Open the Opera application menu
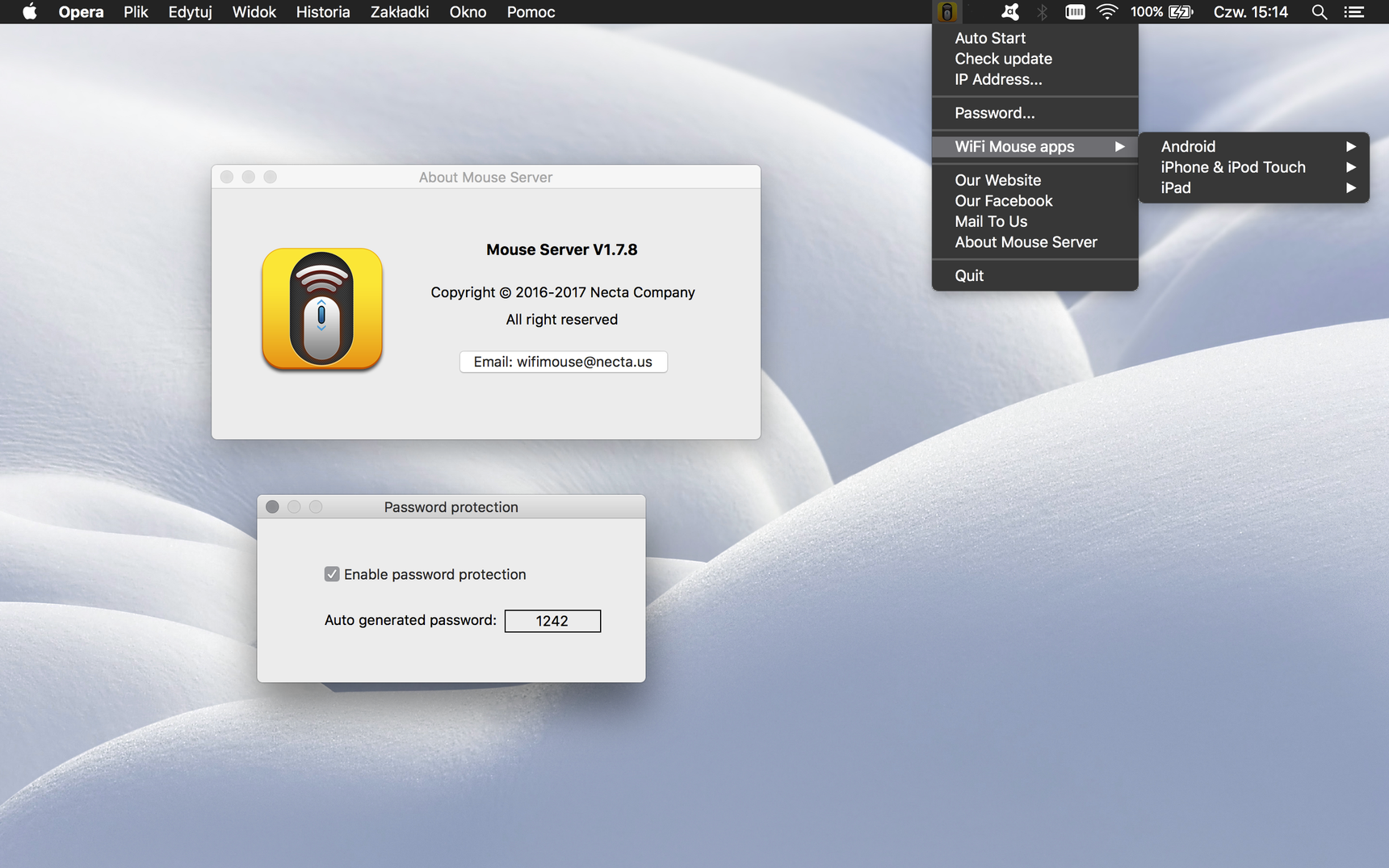 81,12
